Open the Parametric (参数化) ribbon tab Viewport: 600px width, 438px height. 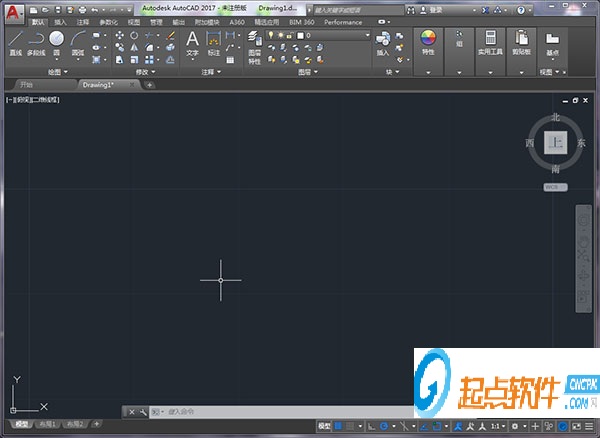click(x=108, y=22)
